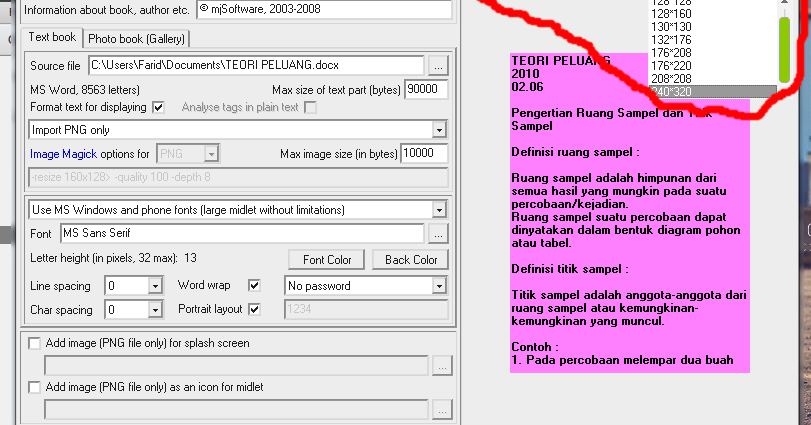Click the Source file path field
Viewport: 811px width, 425px height.
(256, 66)
